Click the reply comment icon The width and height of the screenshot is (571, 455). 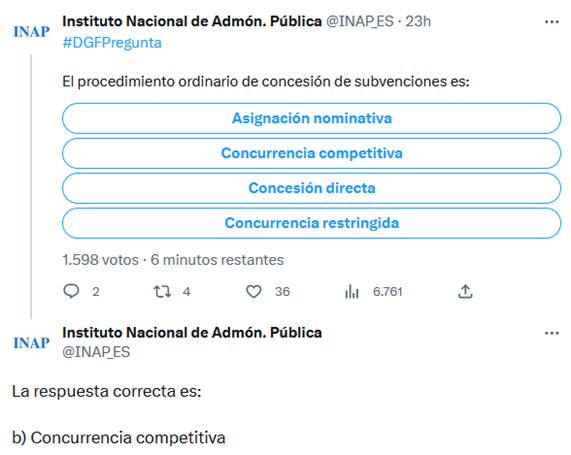click(x=71, y=291)
